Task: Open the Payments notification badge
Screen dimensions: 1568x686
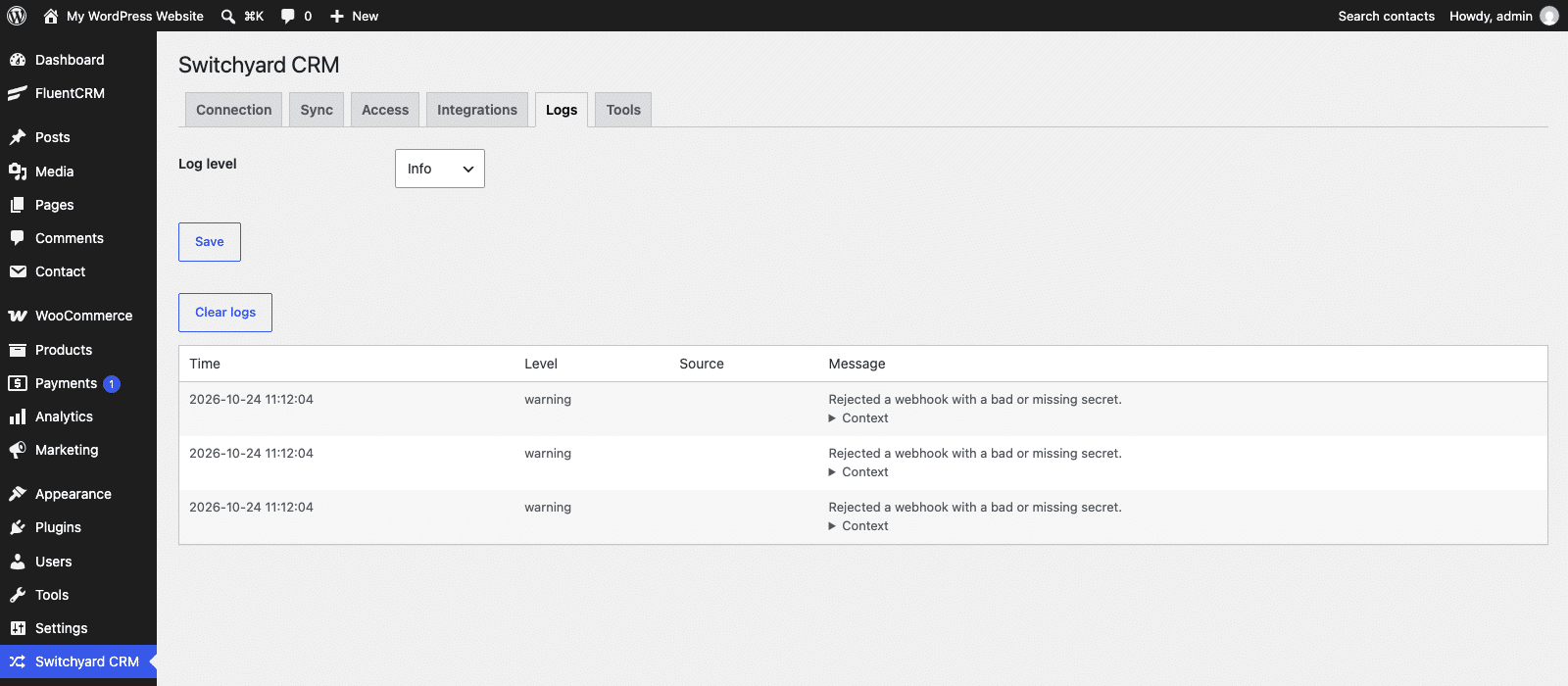Action: pos(112,384)
